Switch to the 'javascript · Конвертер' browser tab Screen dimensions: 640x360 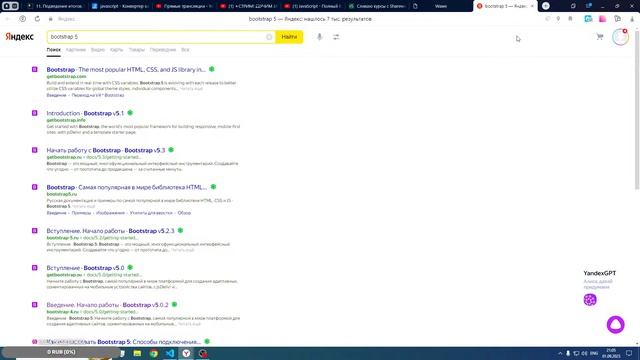click(x=120, y=6)
